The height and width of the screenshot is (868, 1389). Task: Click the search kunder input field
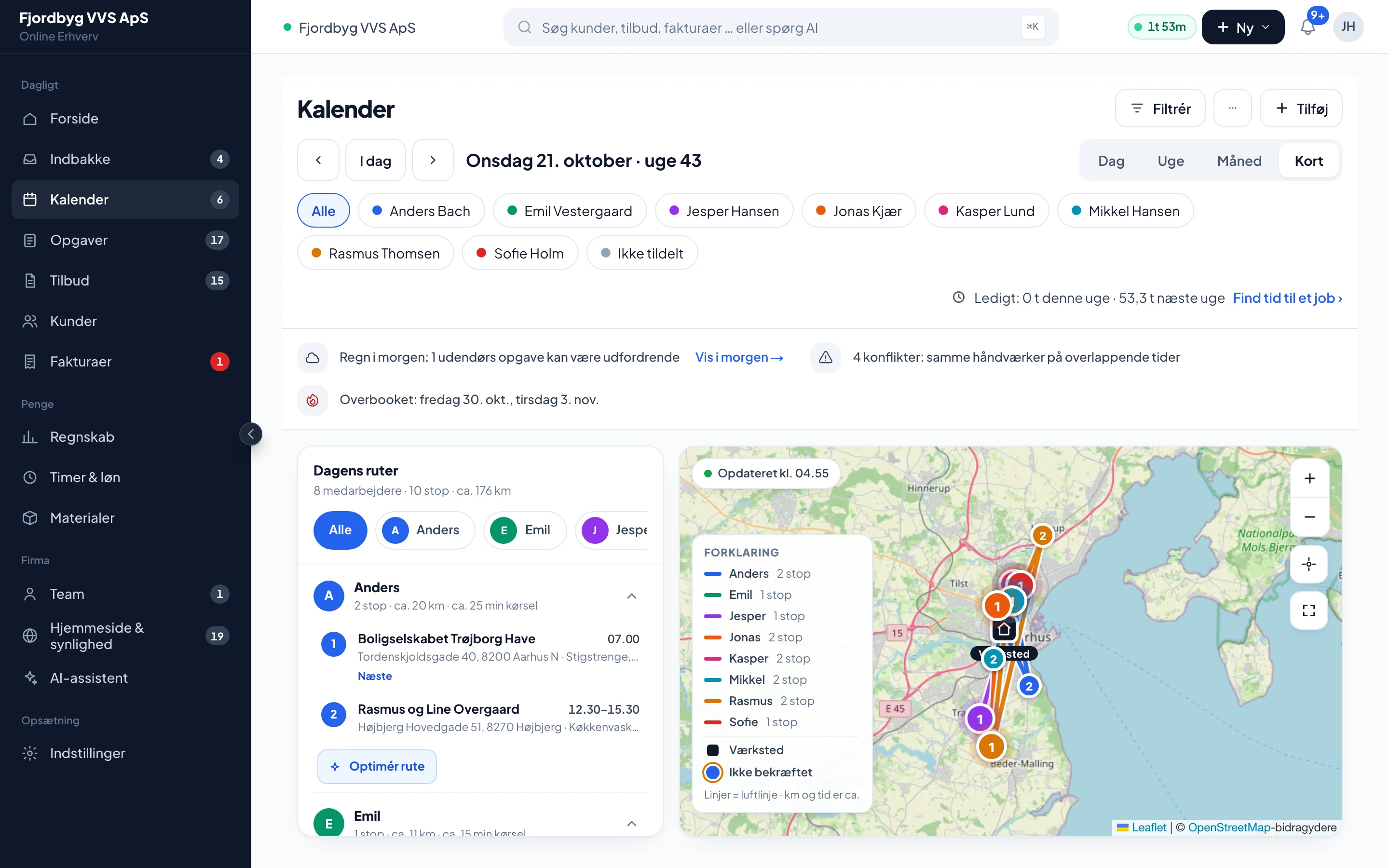click(781, 27)
